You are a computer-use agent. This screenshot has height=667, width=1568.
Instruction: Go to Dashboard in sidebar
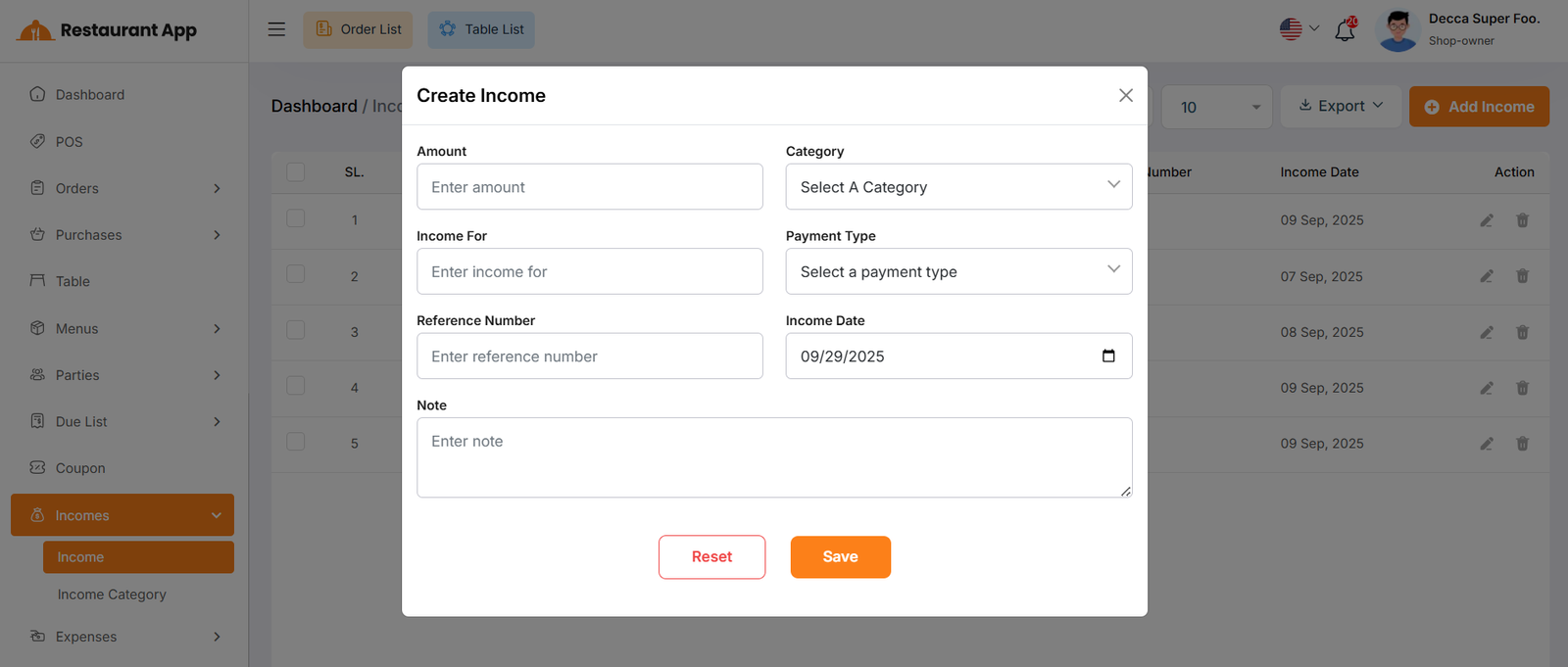[90, 95]
